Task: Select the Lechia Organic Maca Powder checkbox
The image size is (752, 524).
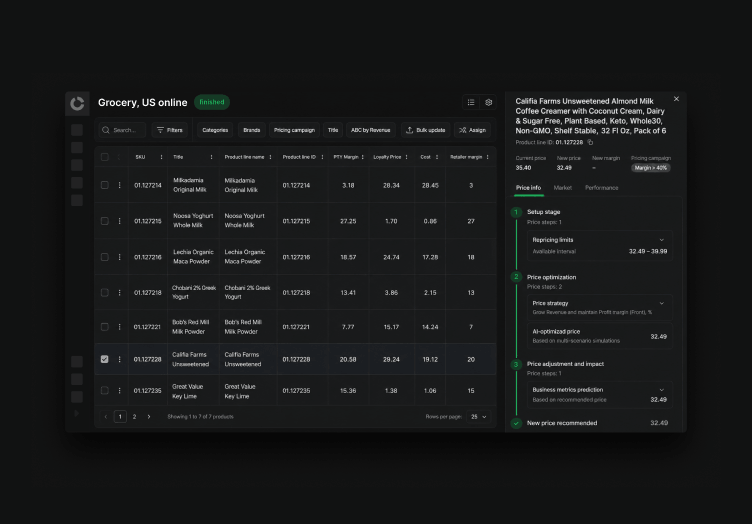Action: pos(105,257)
